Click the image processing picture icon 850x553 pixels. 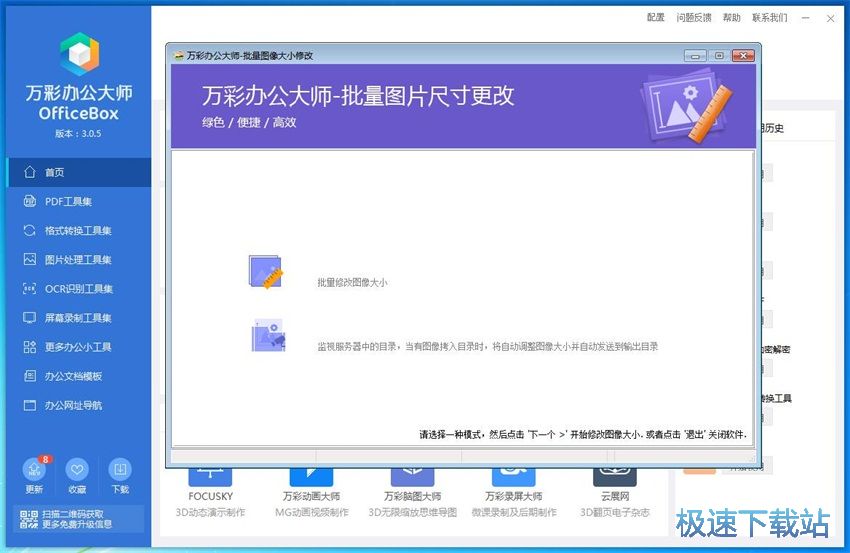click(30, 259)
